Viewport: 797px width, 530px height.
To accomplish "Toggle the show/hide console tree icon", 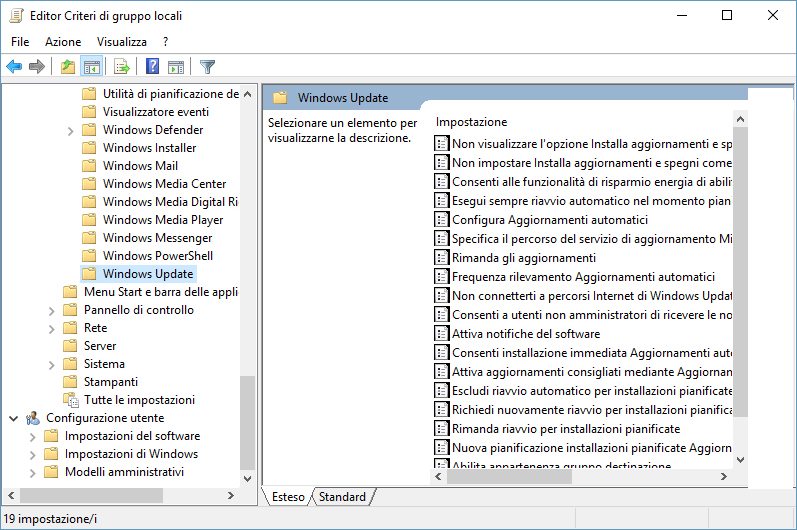I will (91, 67).
